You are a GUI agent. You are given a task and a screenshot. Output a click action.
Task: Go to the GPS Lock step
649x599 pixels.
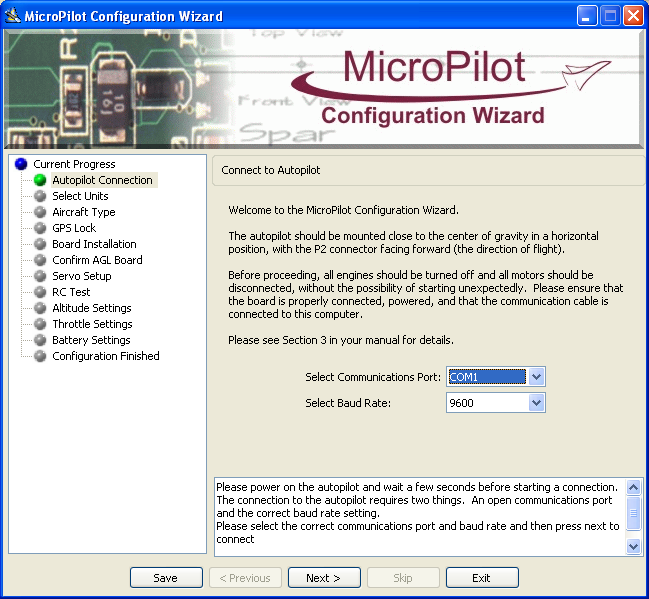(74, 228)
